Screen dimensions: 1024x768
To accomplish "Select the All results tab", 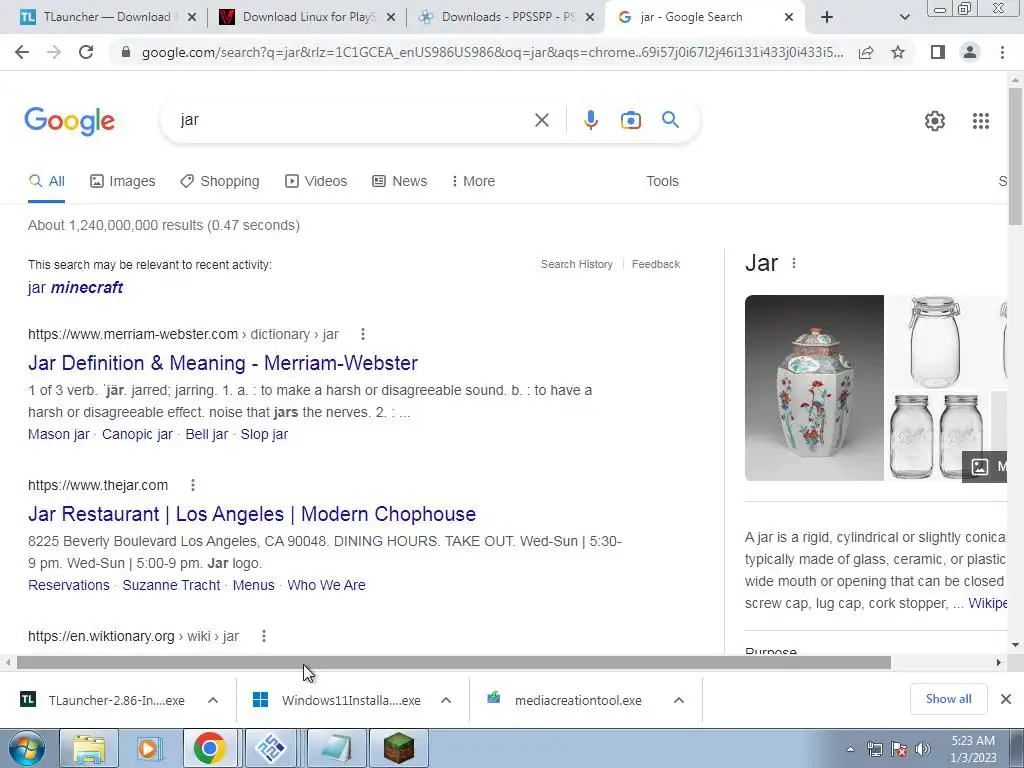I will tap(46, 182).
